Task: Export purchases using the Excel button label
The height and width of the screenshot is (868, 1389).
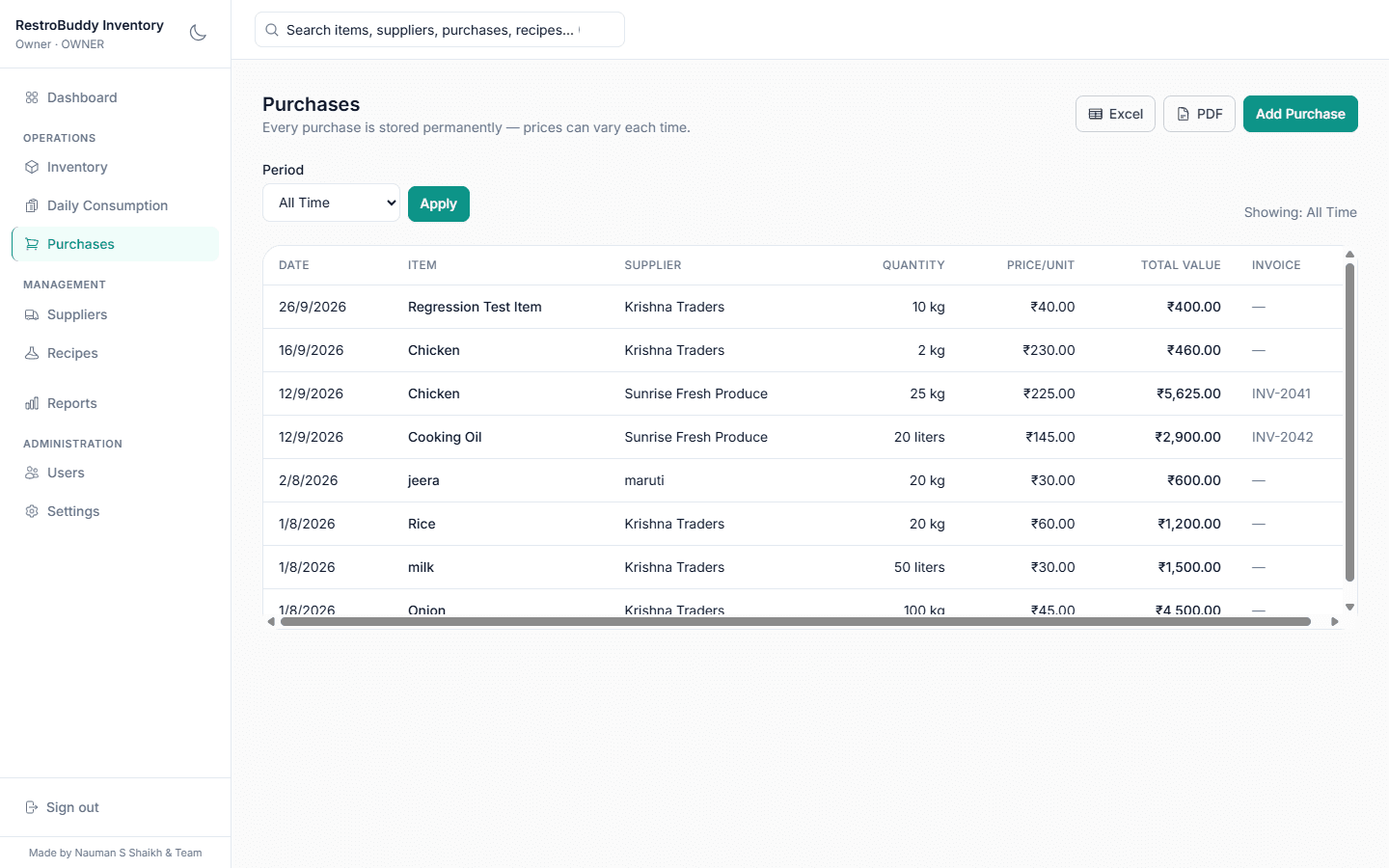Action: click(x=1126, y=114)
